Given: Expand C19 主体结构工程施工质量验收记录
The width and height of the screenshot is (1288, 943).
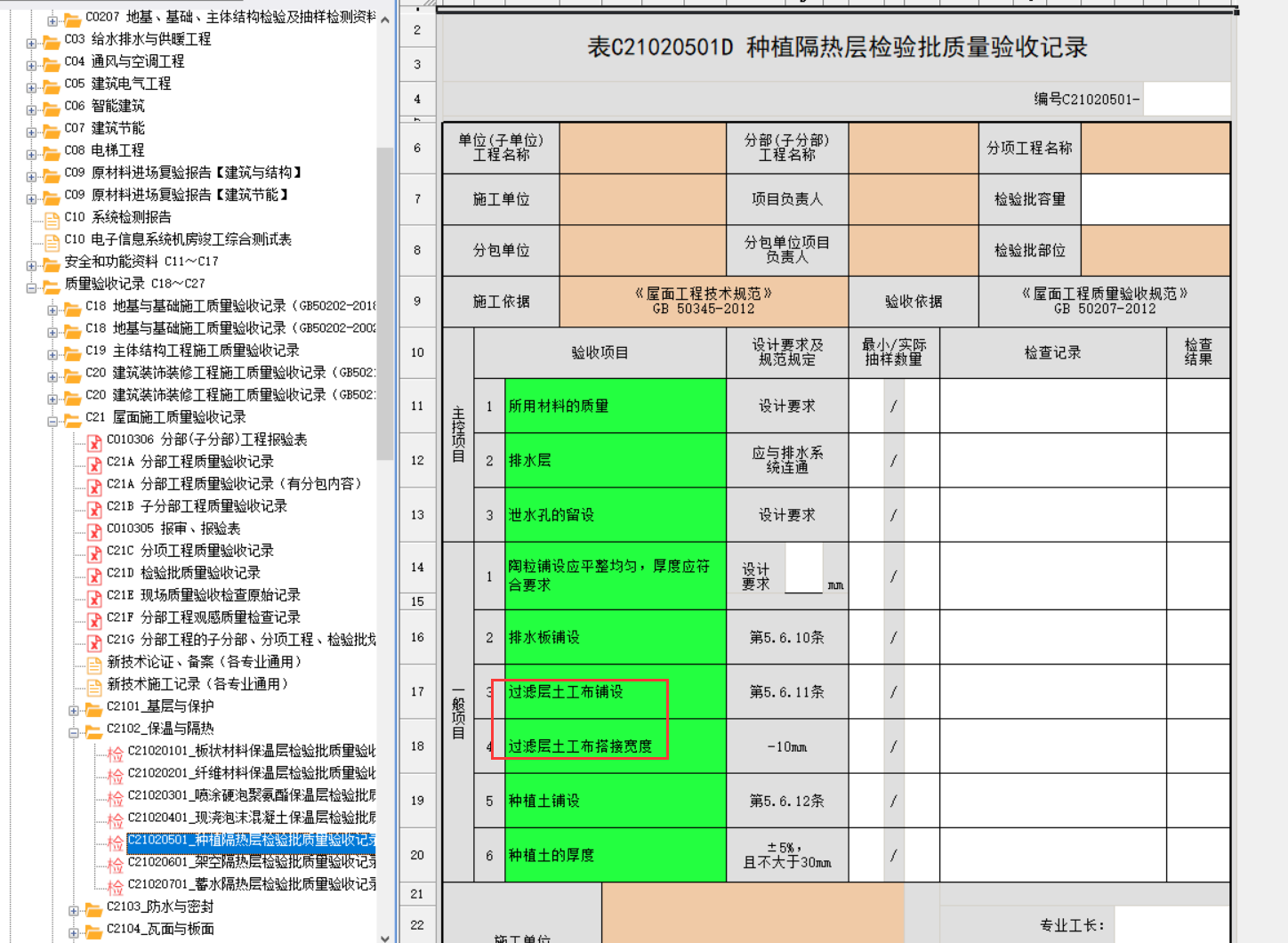Looking at the screenshot, I should click(52, 354).
